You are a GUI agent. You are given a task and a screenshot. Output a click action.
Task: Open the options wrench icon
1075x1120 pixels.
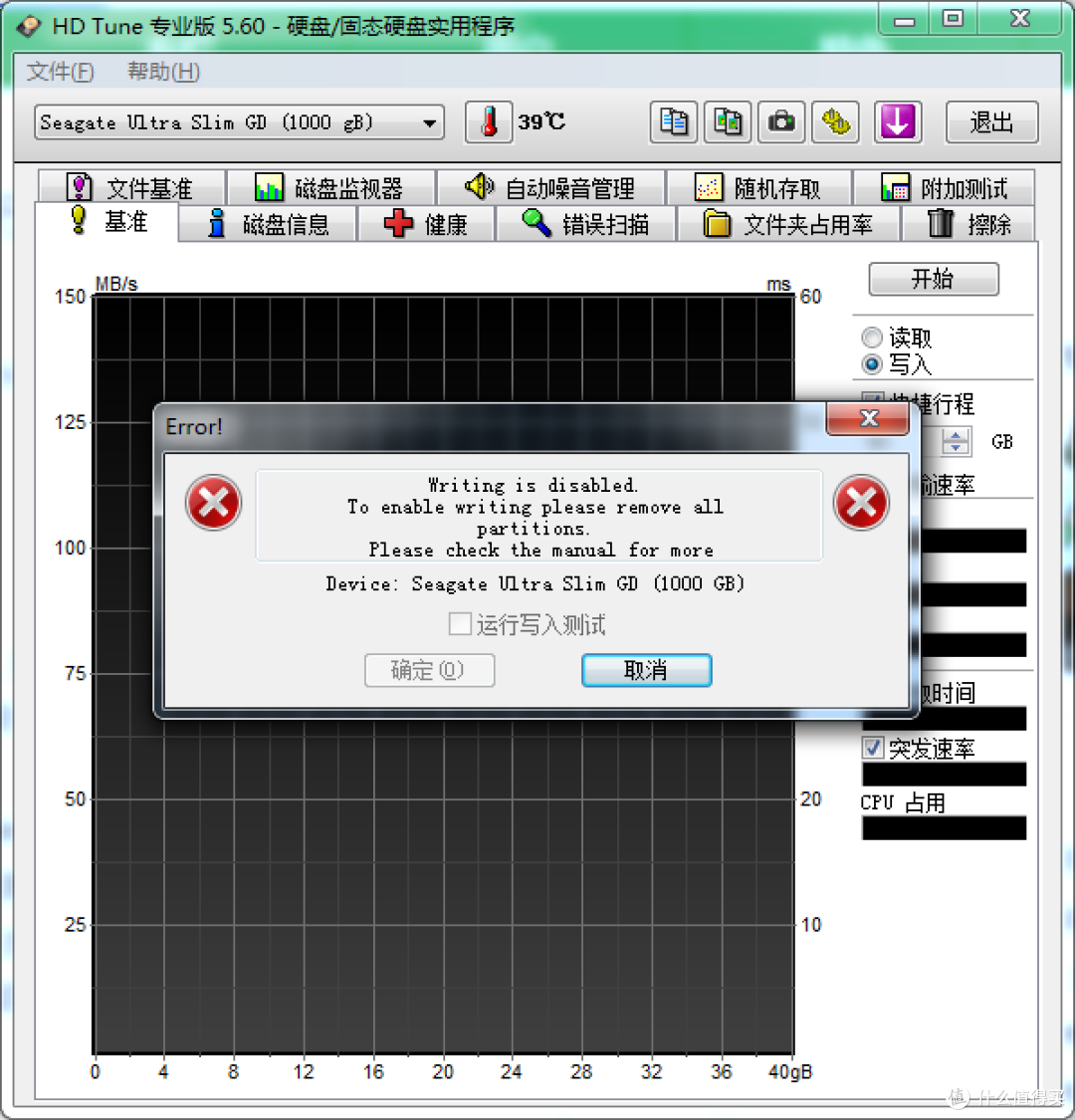click(836, 122)
